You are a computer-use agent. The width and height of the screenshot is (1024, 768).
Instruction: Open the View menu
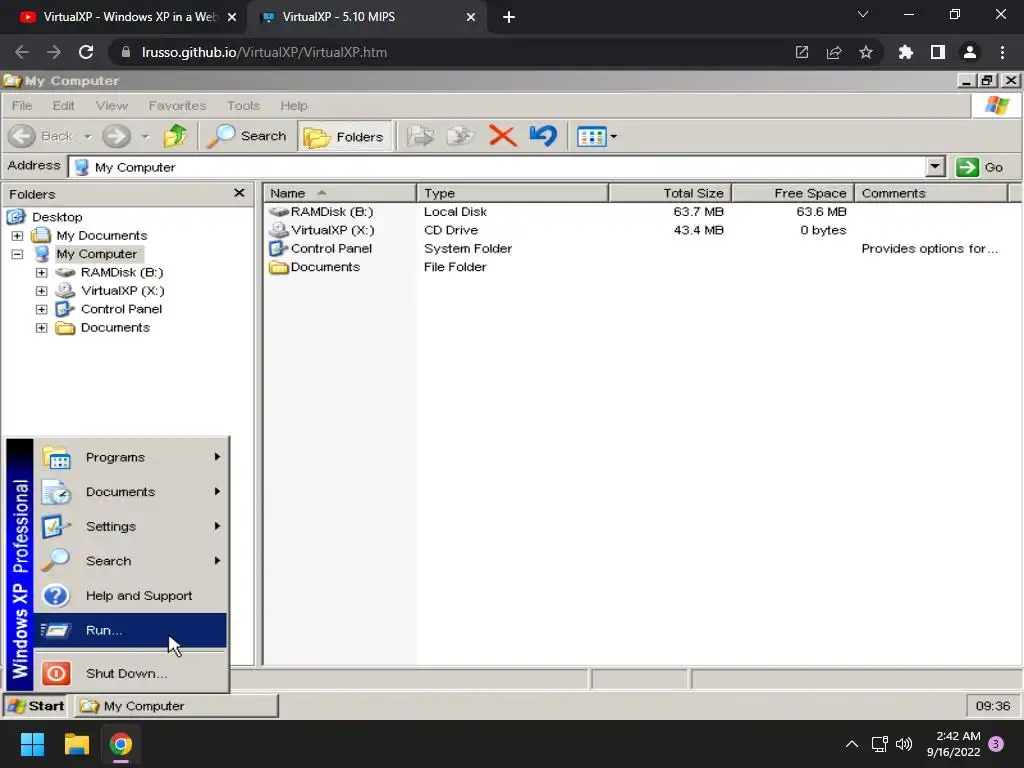112,106
